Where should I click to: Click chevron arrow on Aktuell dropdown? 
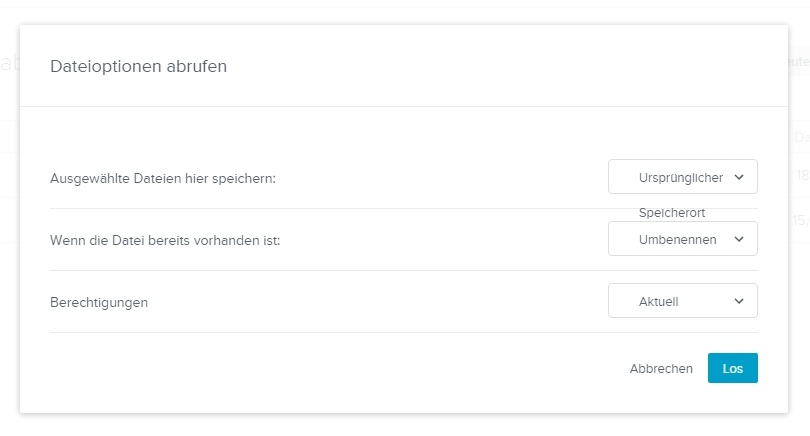click(x=739, y=301)
